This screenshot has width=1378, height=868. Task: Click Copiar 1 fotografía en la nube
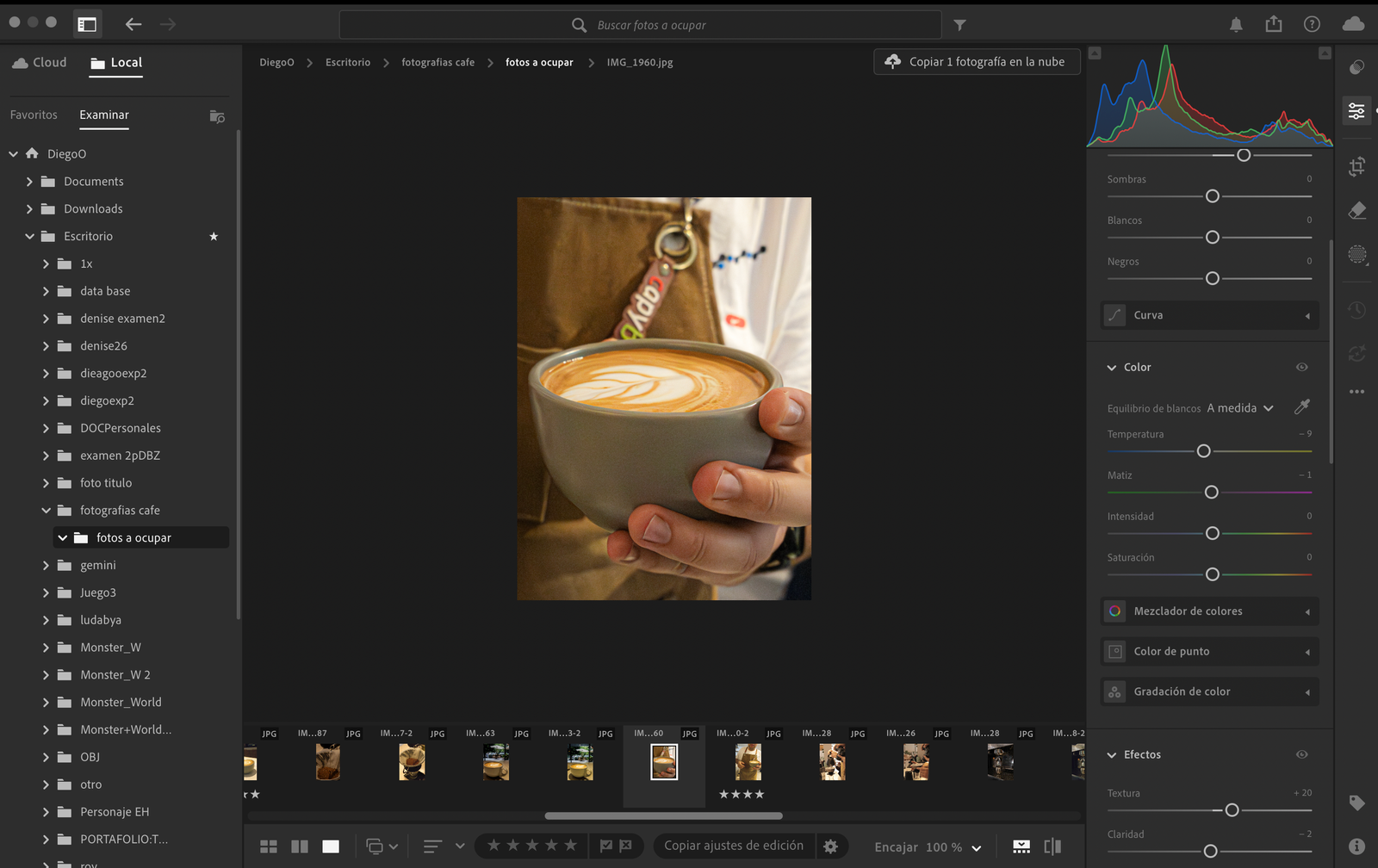pos(977,62)
